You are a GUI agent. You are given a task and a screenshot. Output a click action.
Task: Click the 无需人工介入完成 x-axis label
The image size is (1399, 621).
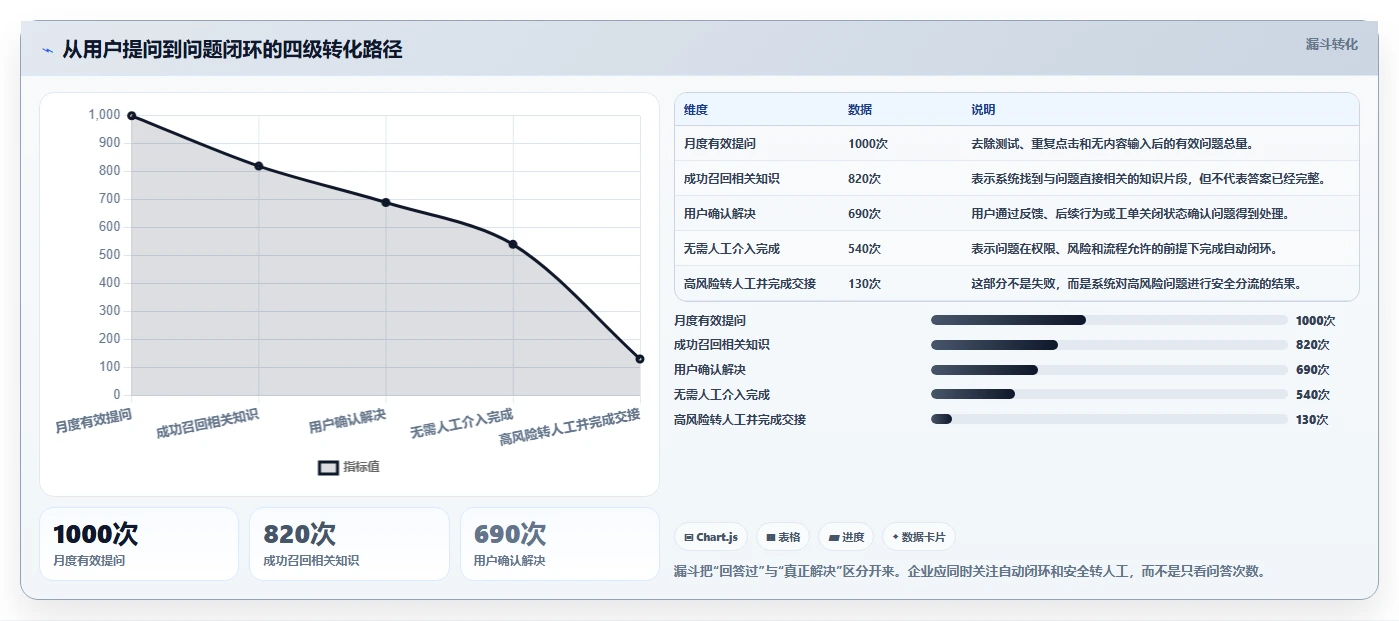click(x=461, y=425)
